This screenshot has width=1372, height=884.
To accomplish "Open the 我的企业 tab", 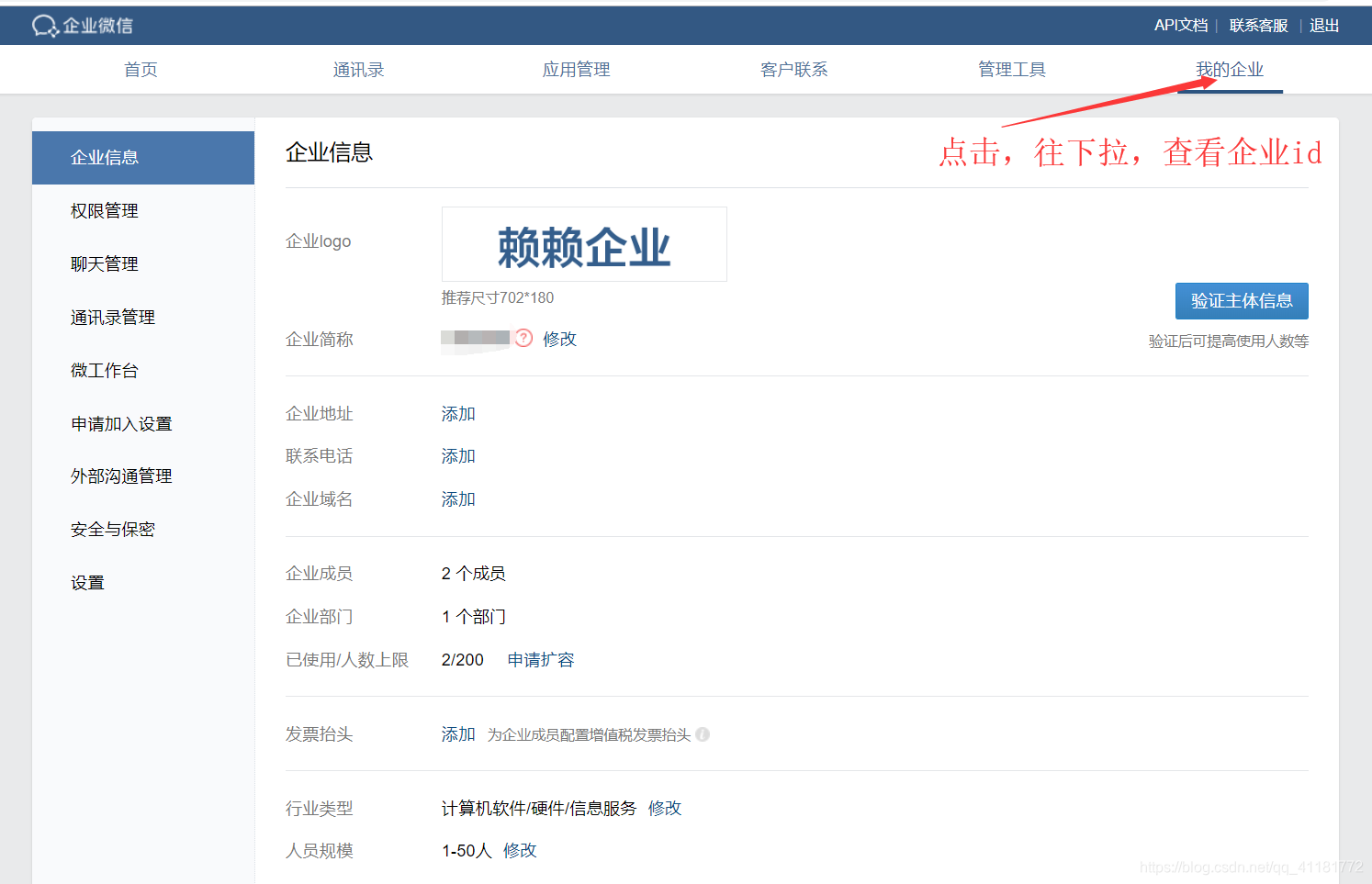I will 1230,70.
